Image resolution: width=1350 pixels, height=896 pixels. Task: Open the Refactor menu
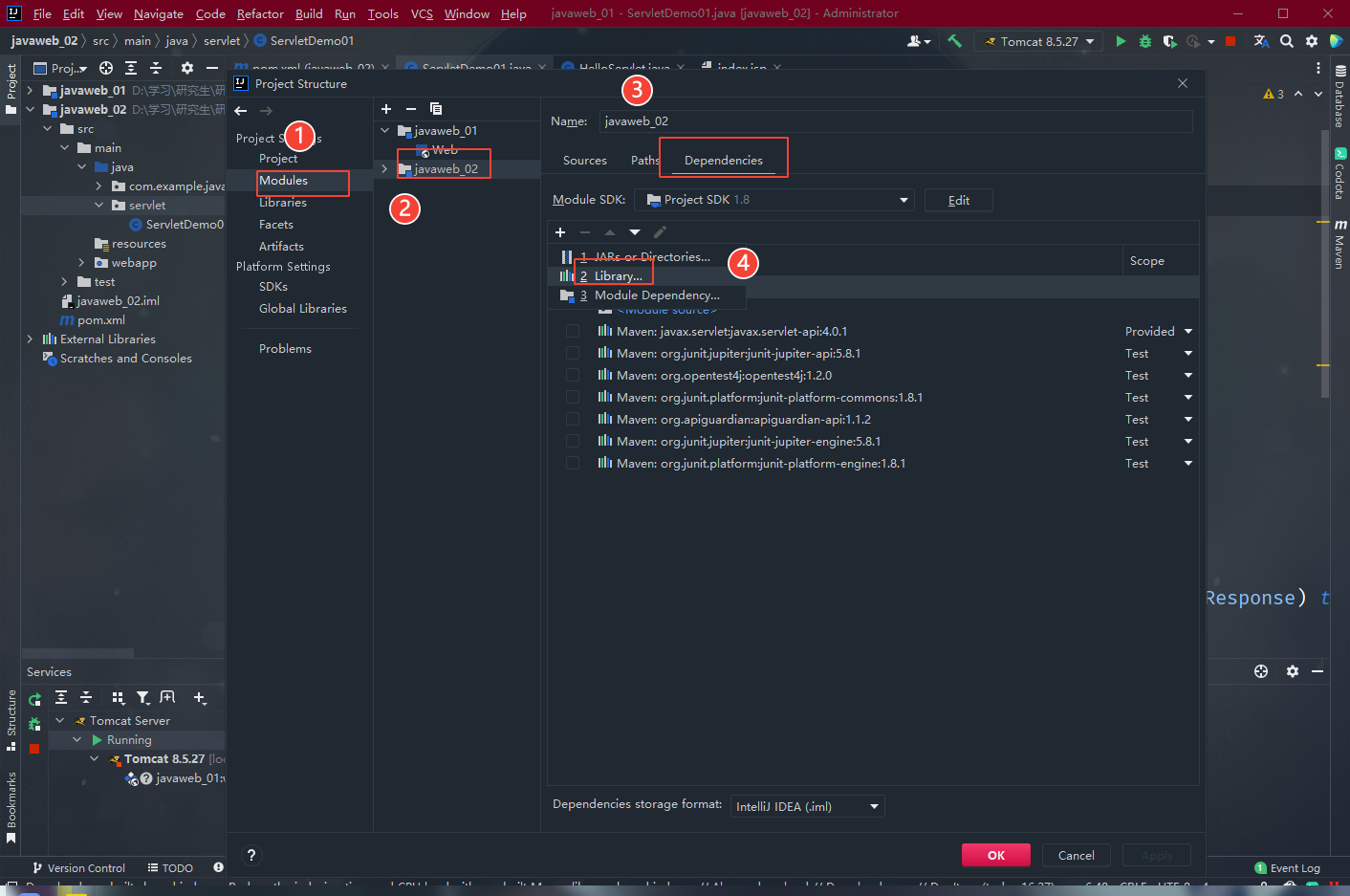(260, 13)
